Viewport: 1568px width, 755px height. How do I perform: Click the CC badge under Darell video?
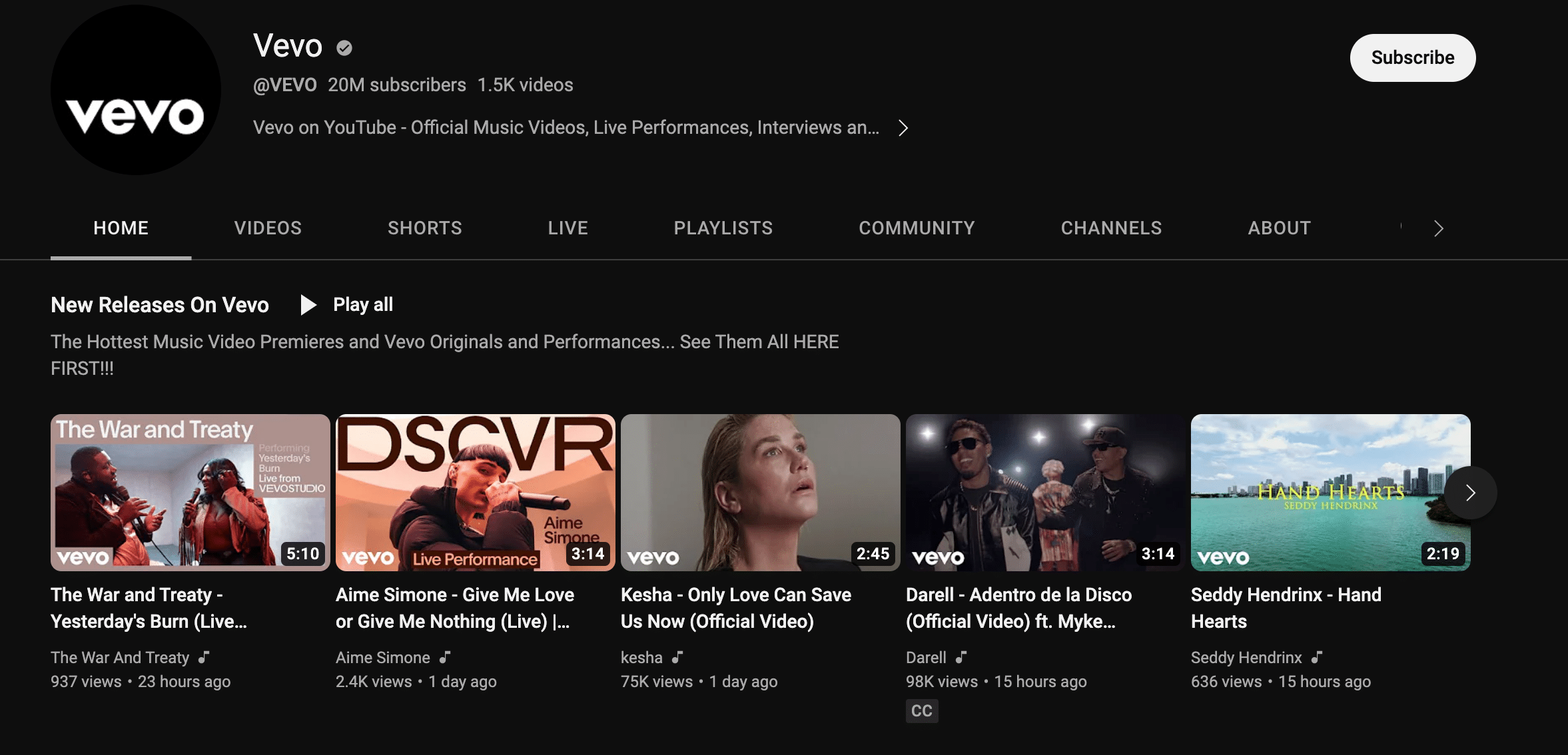click(x=922, y=711)
